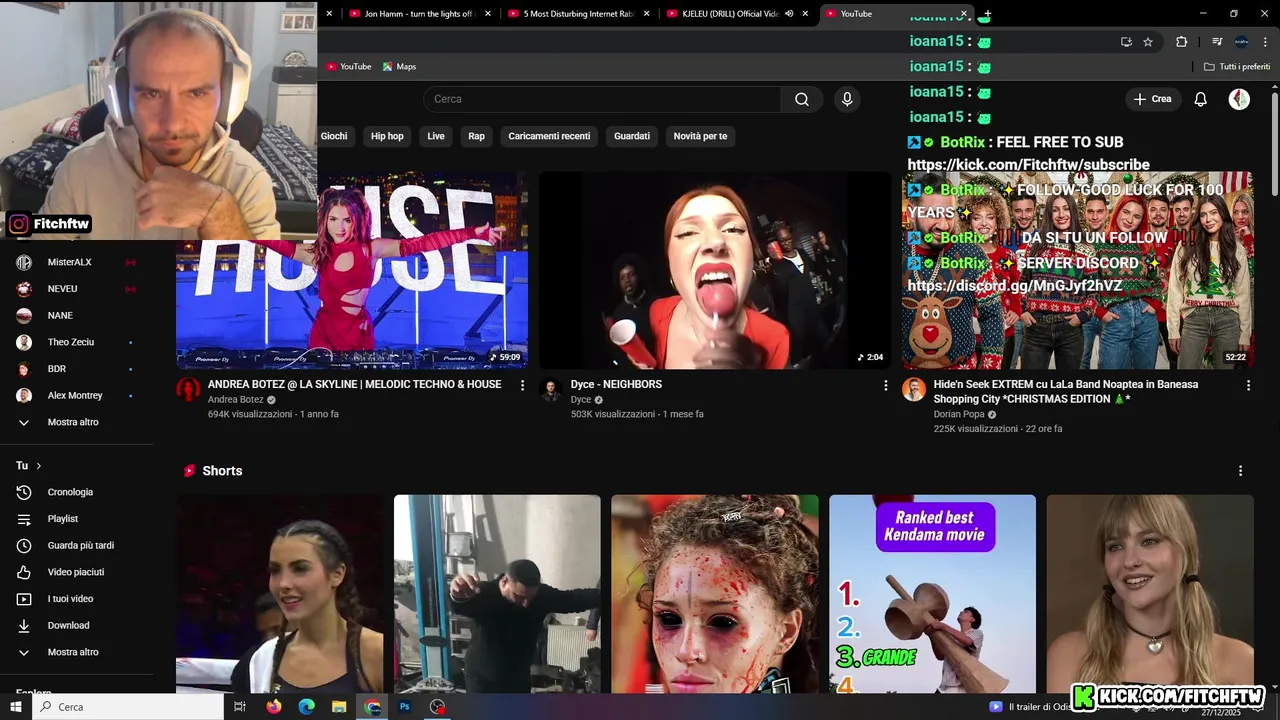1280x720 pixels.
Task: Select the Hip hop filter chip
Action: 387,136
